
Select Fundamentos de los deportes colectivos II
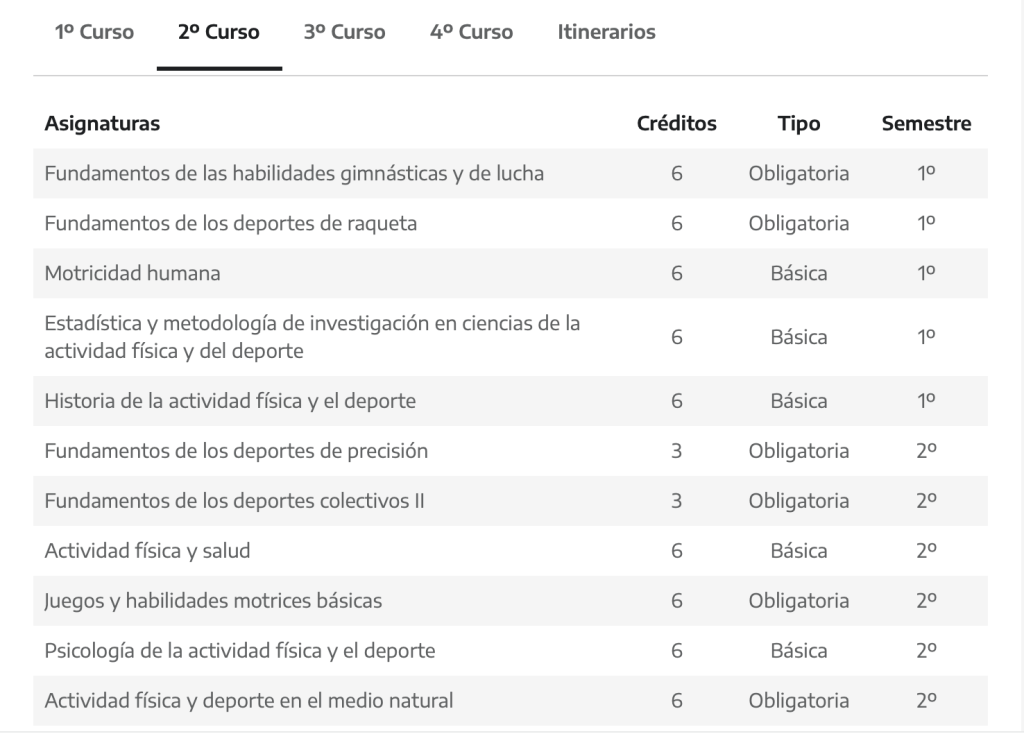pos(234,501)
